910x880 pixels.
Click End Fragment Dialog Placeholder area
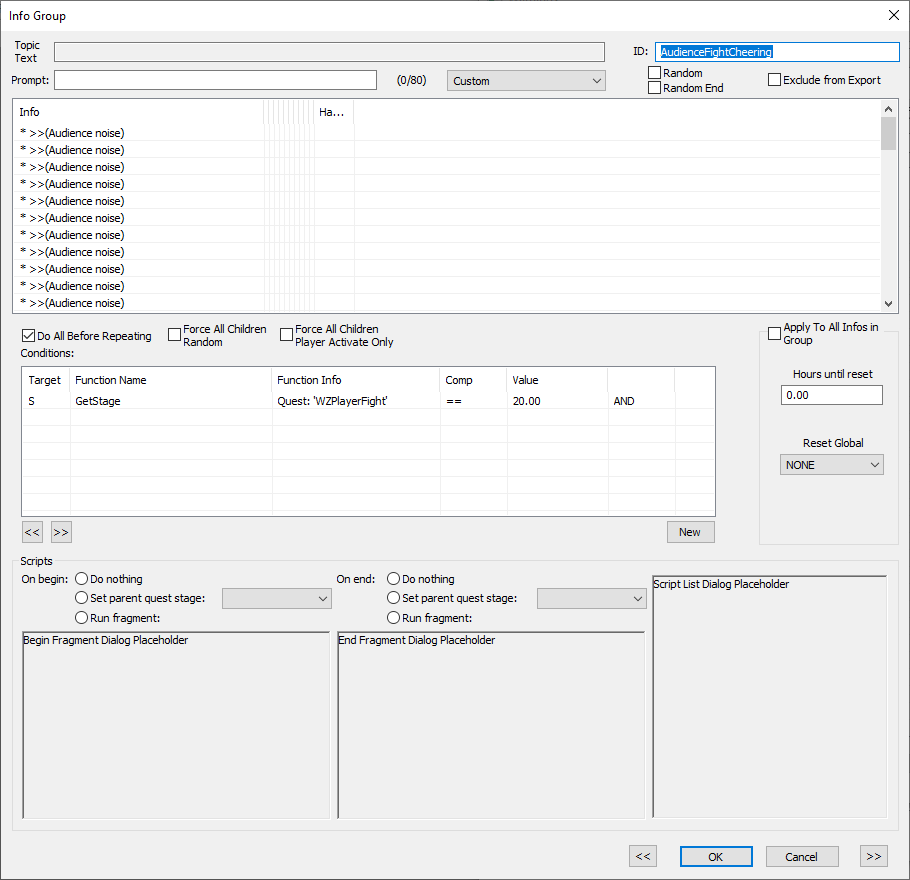tap(491, 725)
